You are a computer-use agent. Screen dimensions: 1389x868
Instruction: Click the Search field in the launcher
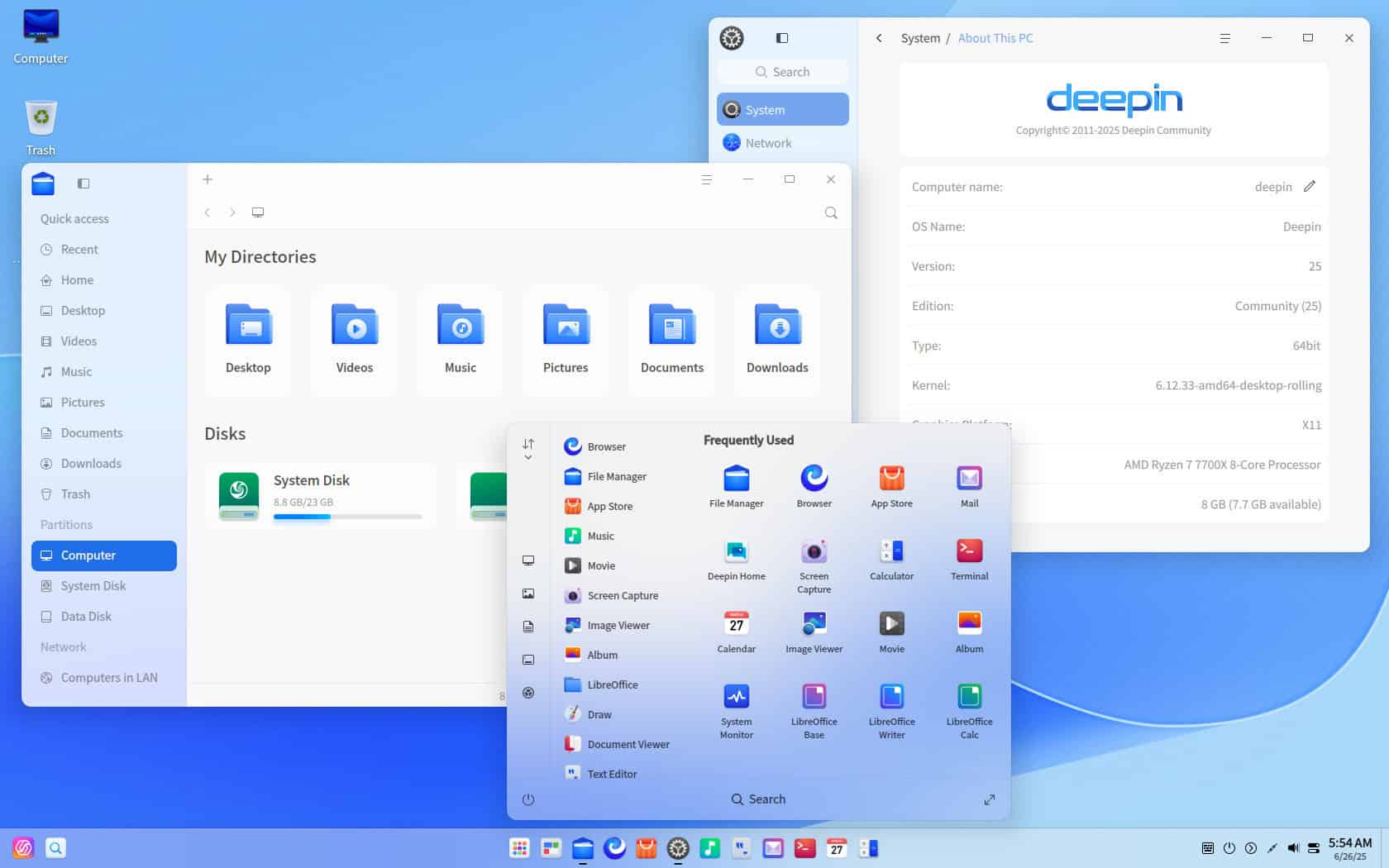pyautogui.click(x=758, y=799)
